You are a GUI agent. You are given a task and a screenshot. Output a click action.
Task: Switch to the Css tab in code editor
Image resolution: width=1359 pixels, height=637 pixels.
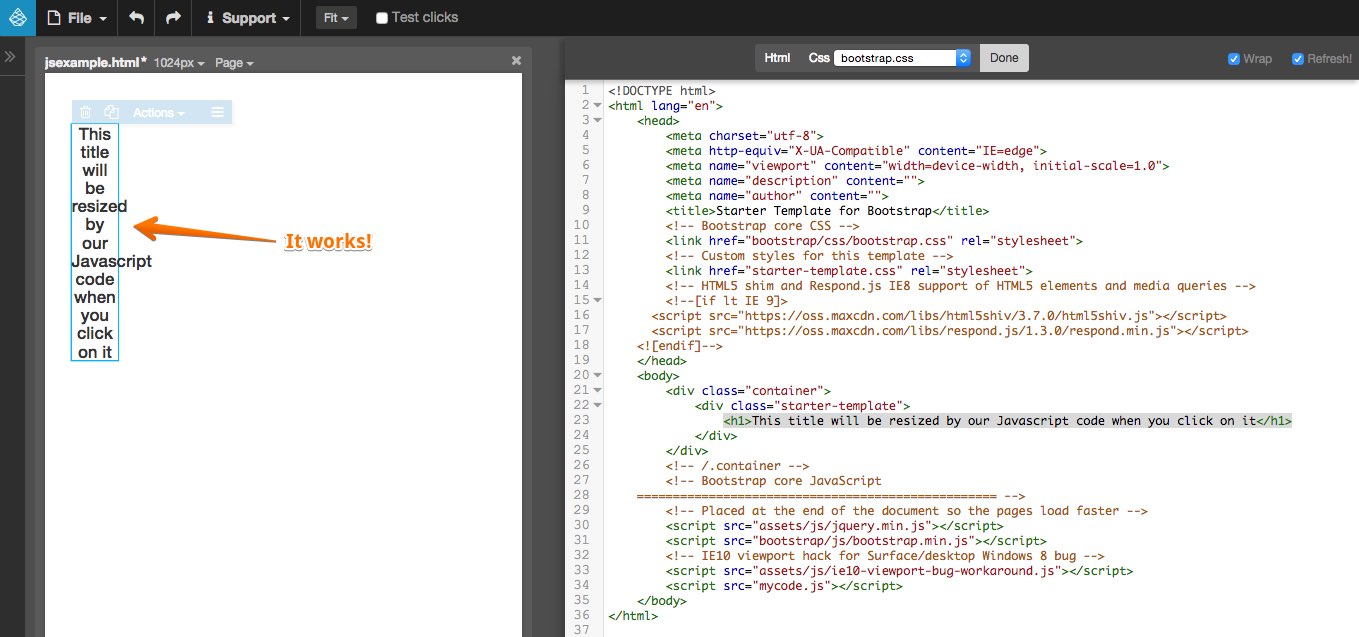pyautogui.click(x=819, y=58)
